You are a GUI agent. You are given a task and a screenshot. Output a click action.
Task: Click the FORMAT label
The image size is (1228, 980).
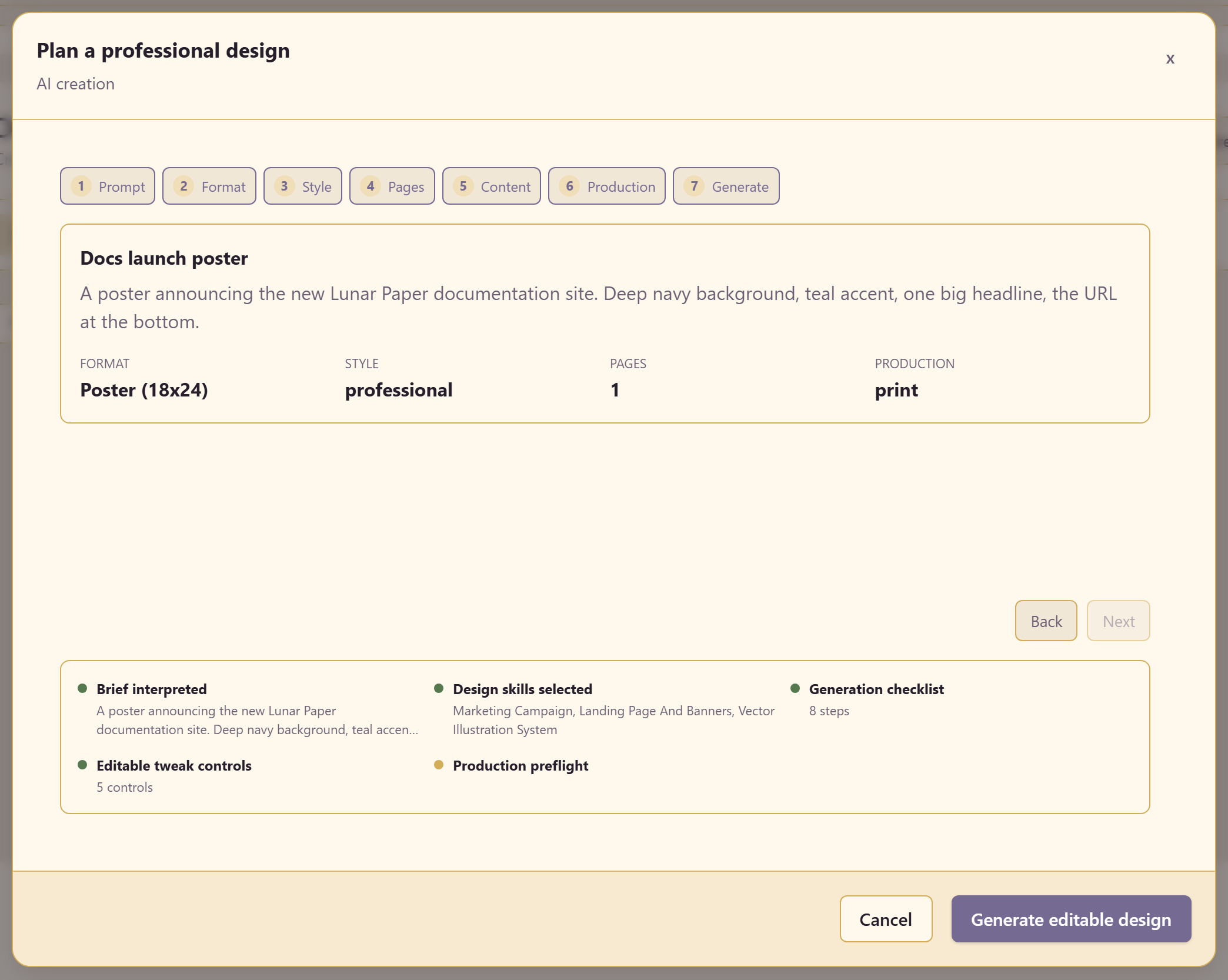click(x=105, y=364)
